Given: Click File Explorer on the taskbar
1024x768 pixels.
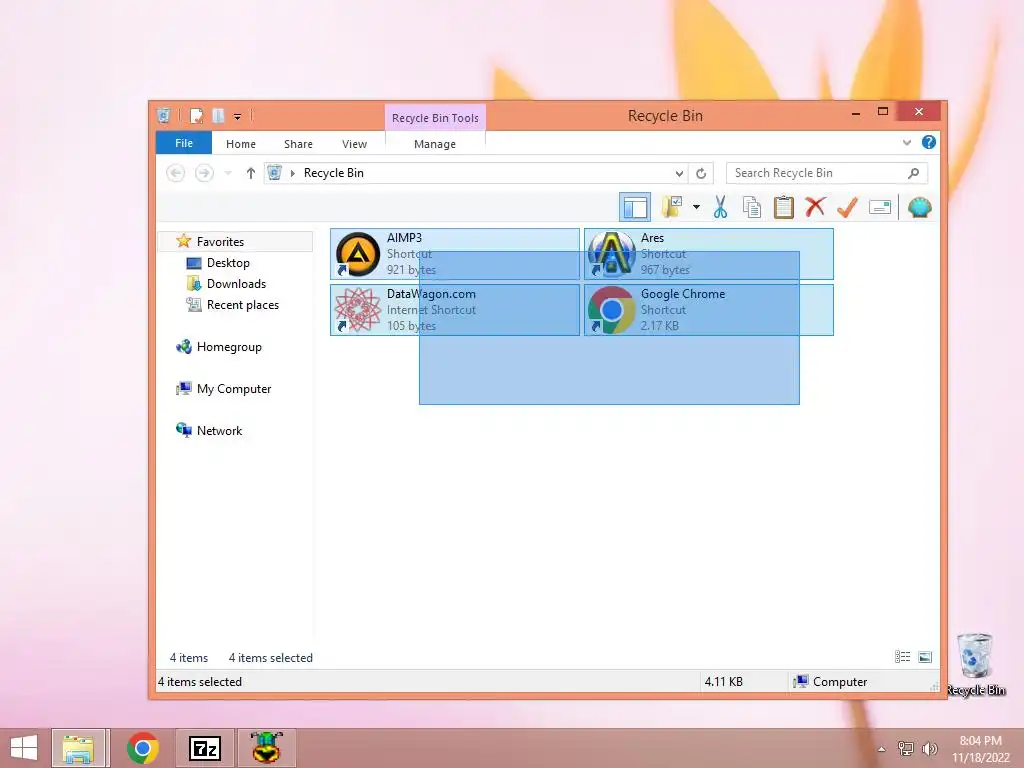Looking at the screenshot, I should click(78, 748).
